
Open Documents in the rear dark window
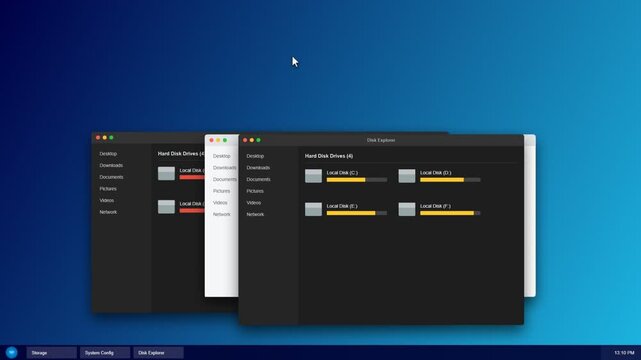tap(111, 177)
